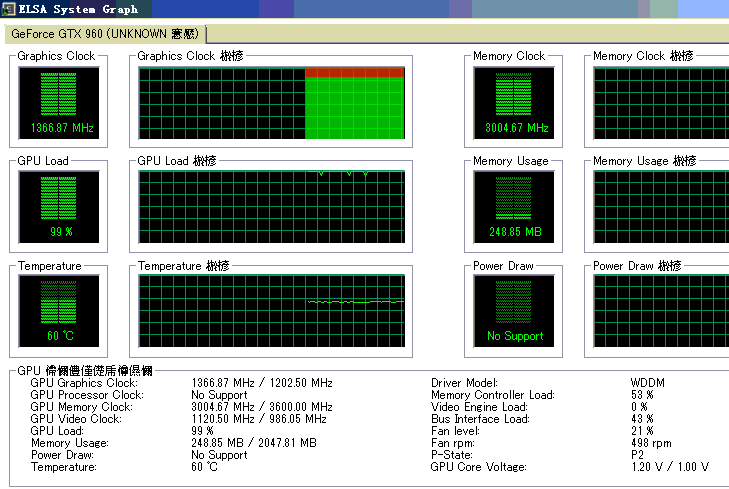
Task: Click the 'No Support' Power Draw gauge readout
Action: coord(515,336)
